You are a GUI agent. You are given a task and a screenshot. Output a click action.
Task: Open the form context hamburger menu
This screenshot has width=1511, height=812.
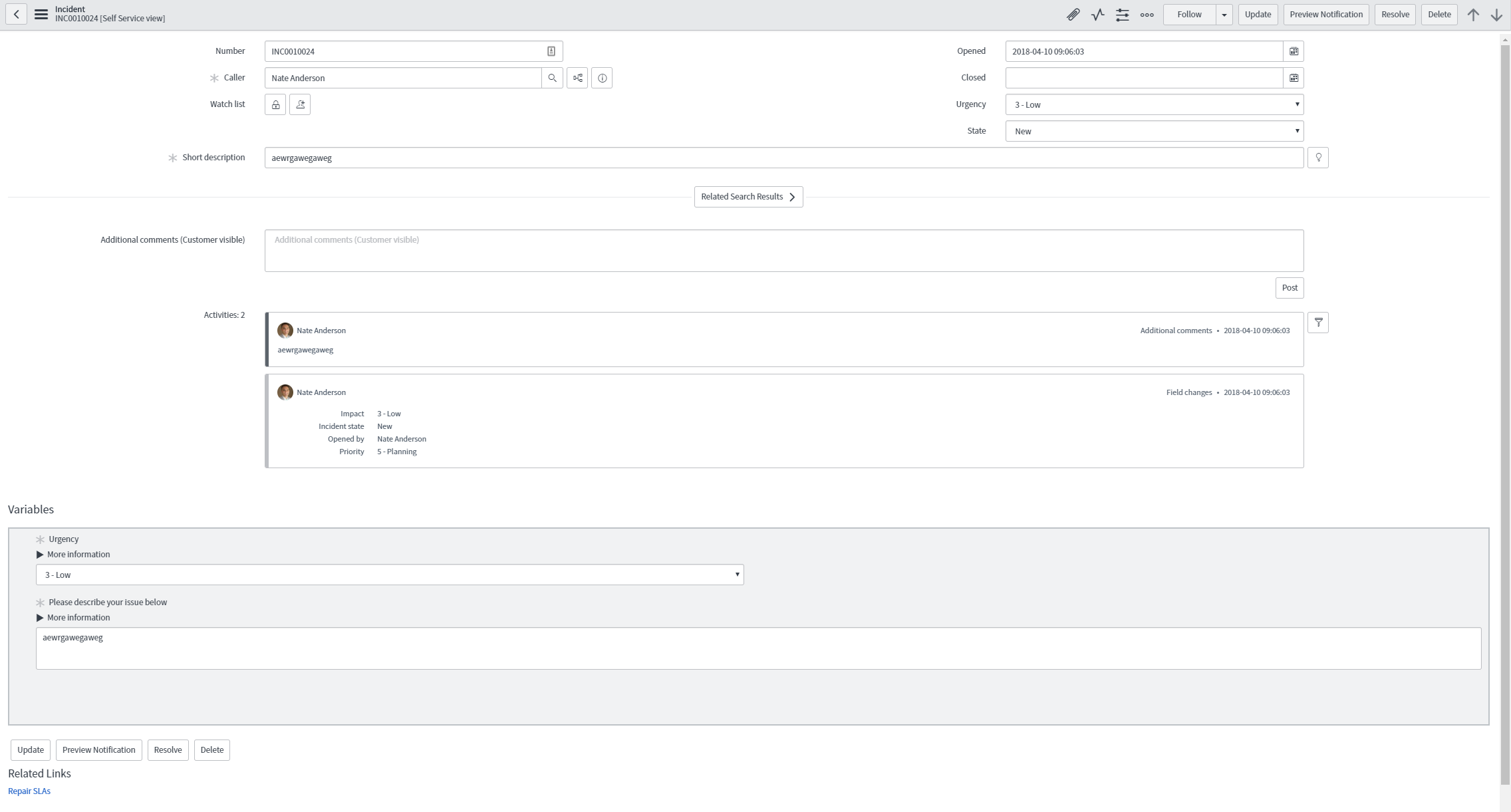point(41,14)
